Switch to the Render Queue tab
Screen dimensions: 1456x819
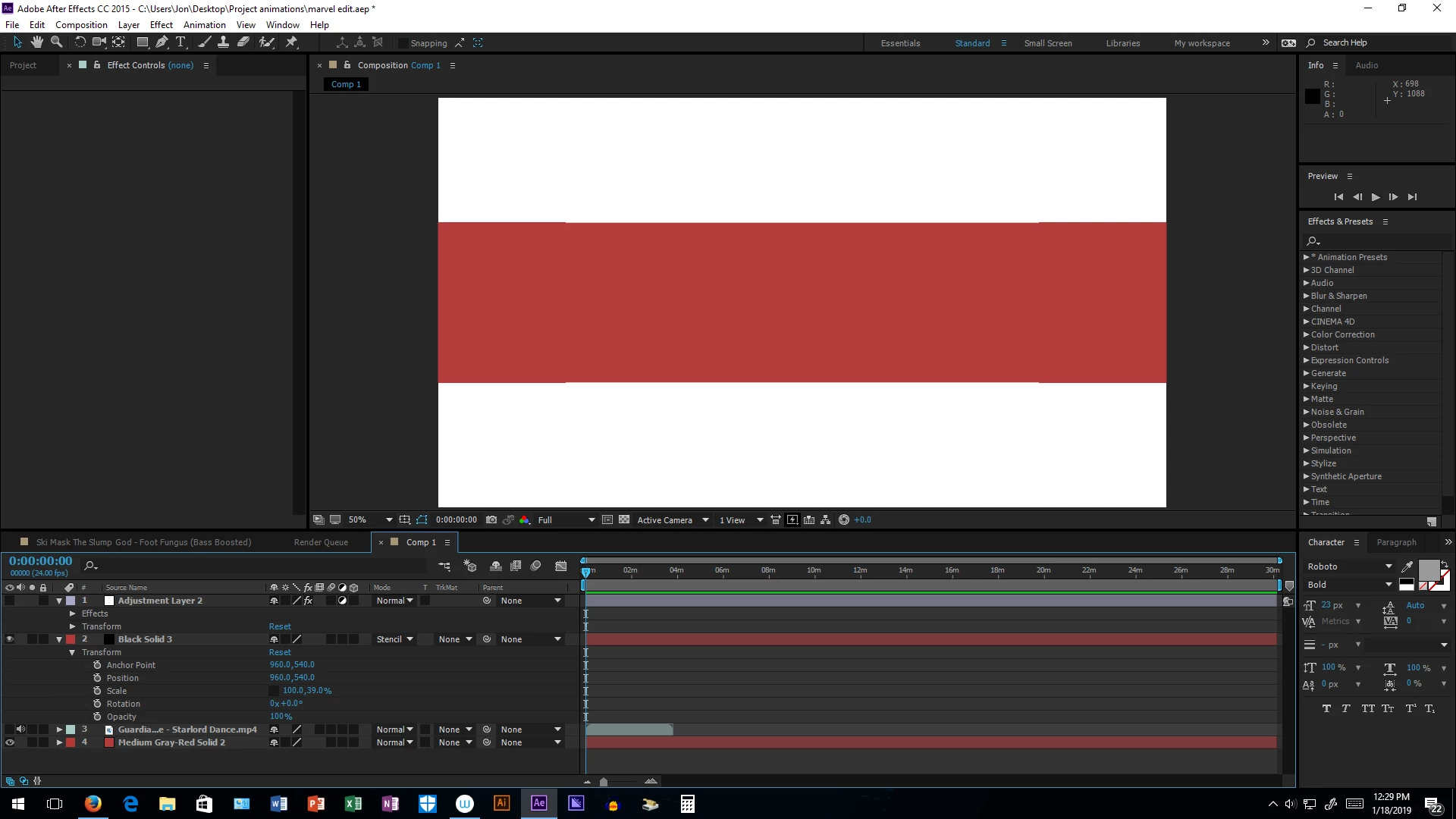321,542
